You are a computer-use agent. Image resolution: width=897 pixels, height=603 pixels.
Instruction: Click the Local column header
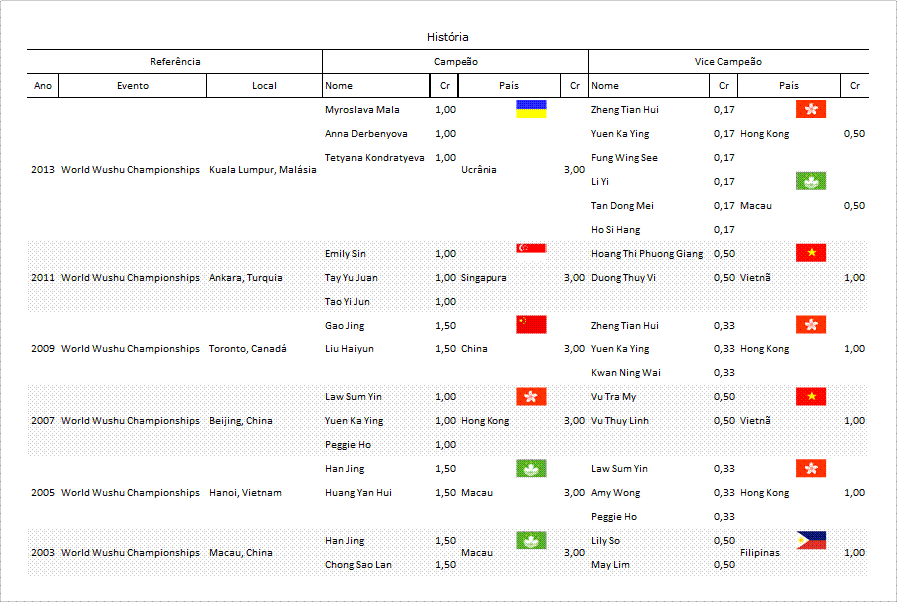(x=264, y=86)
